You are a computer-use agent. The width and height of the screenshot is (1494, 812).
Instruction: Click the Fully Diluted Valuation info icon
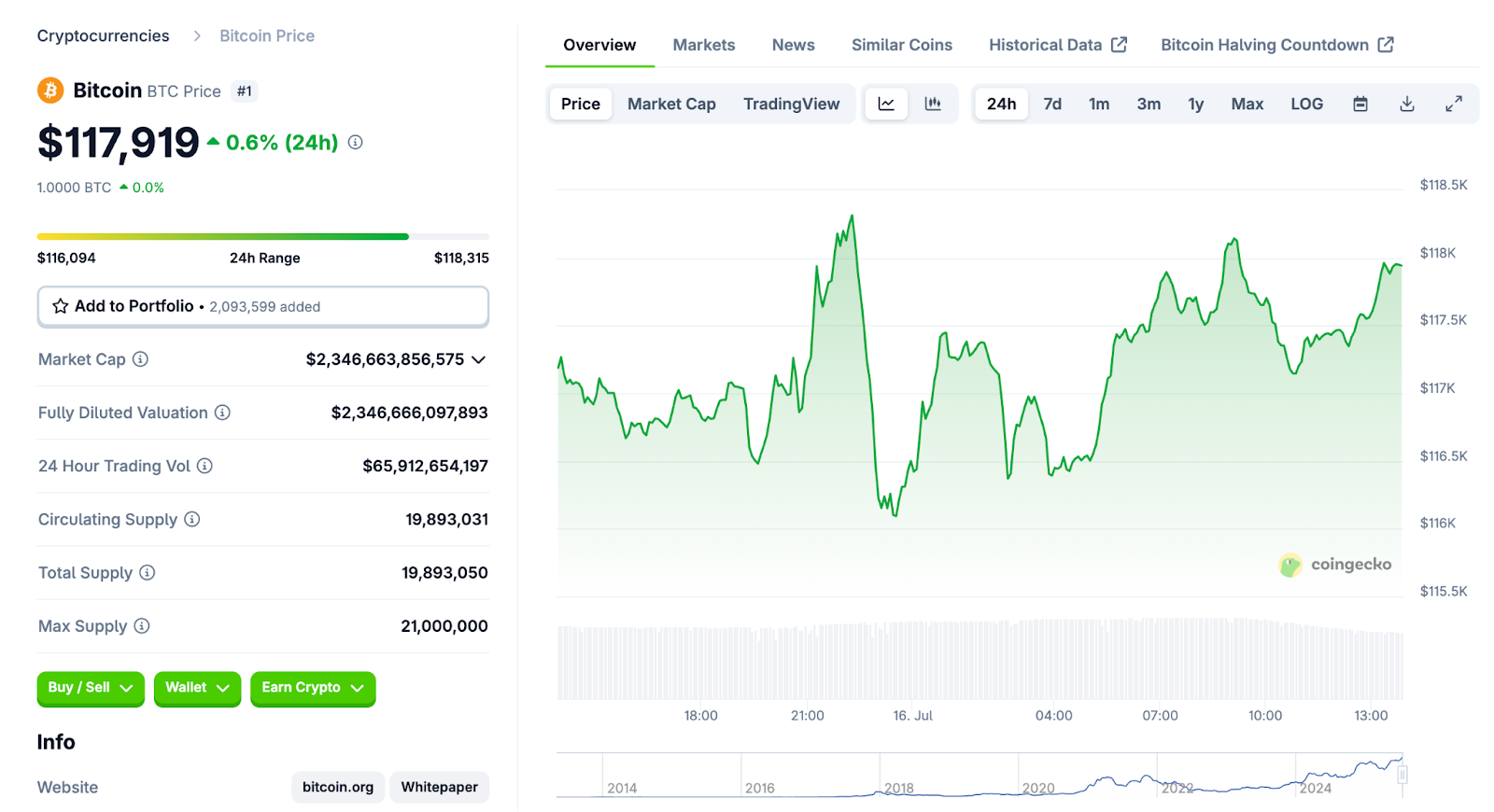click(222, 413)
